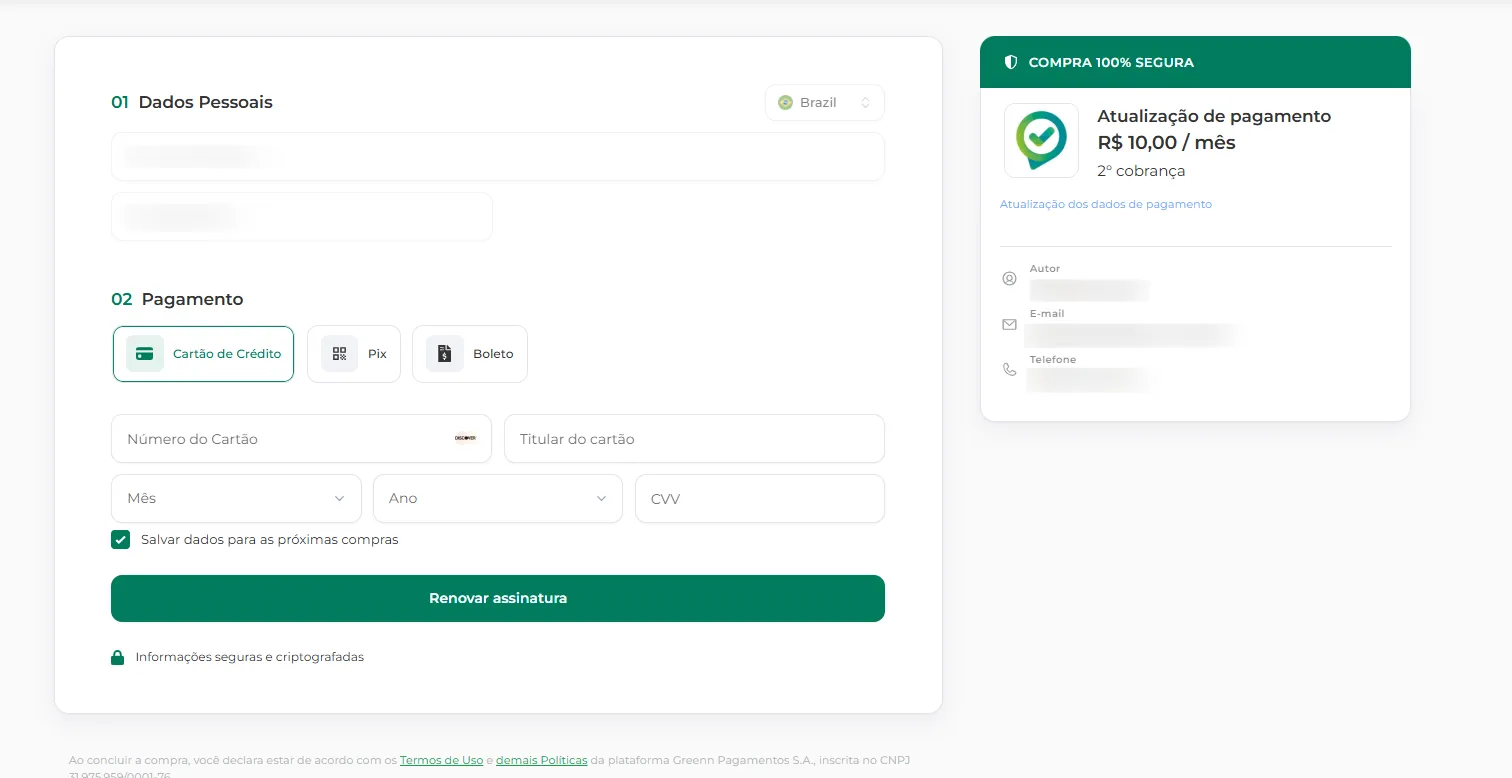Click the 2º cobrança text
The height and width of the screenshot is (778, 1512).
point(1141,171)
